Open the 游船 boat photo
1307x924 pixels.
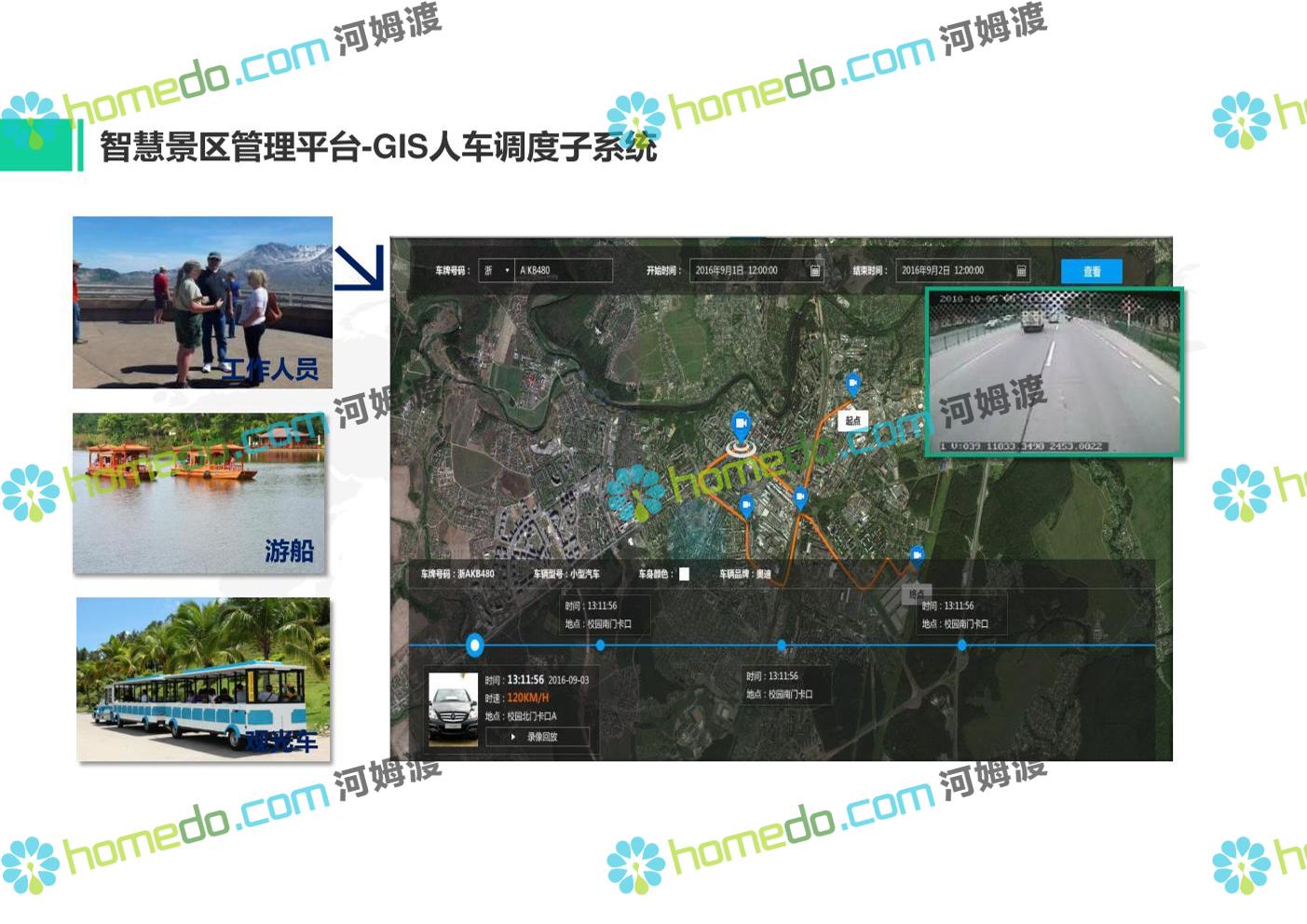click(199, 494)
